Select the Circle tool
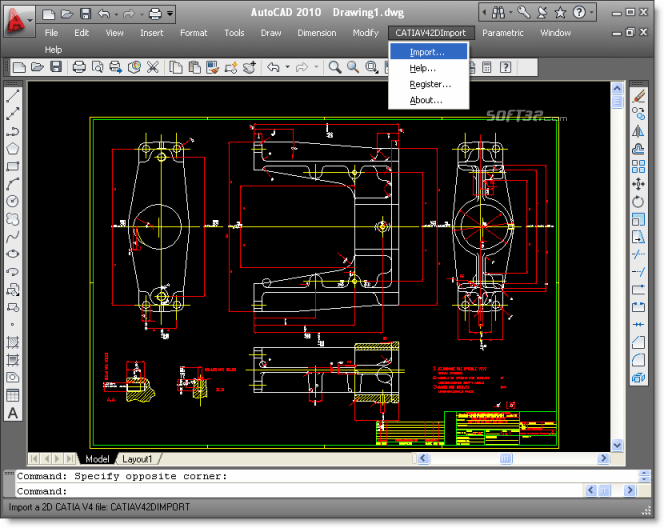Screen dimensions: 664x528 click(x=13, y=201)
